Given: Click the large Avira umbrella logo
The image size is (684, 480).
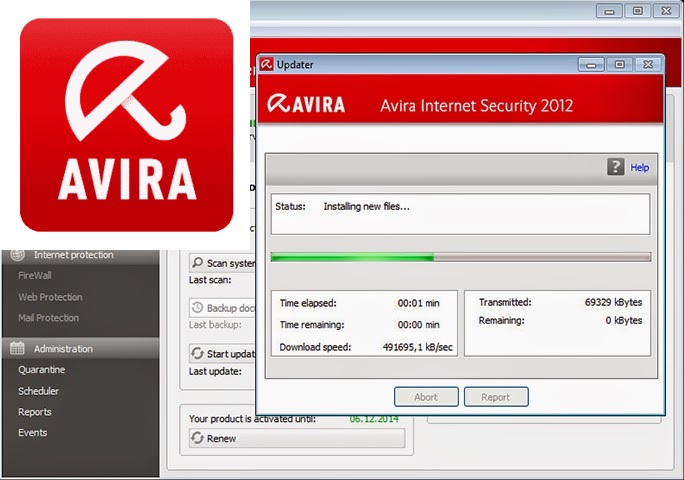Looking at the screenshot, I should tap(127, 125).
